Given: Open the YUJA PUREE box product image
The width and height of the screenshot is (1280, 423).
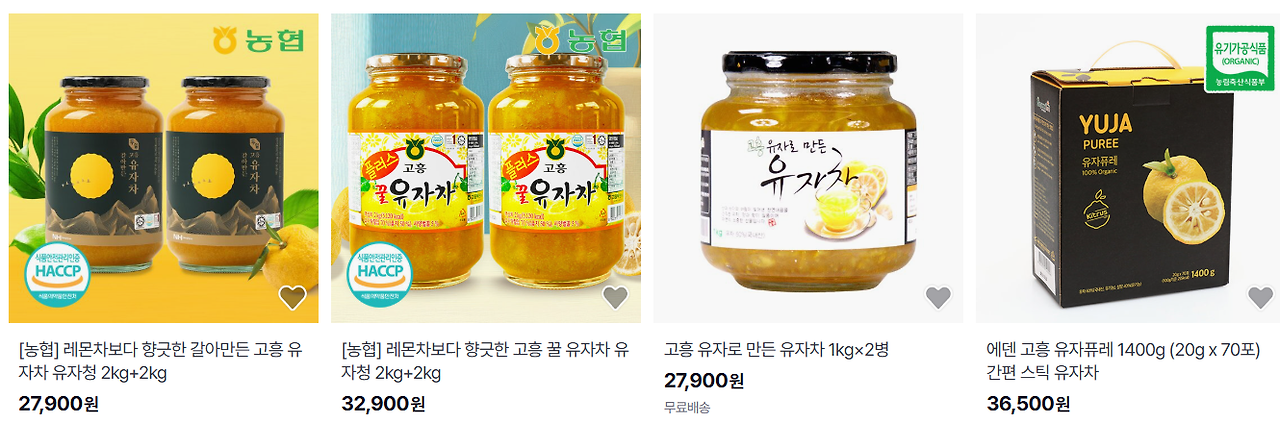Looking at the screenshot, I should click(x=1131, y=168).
